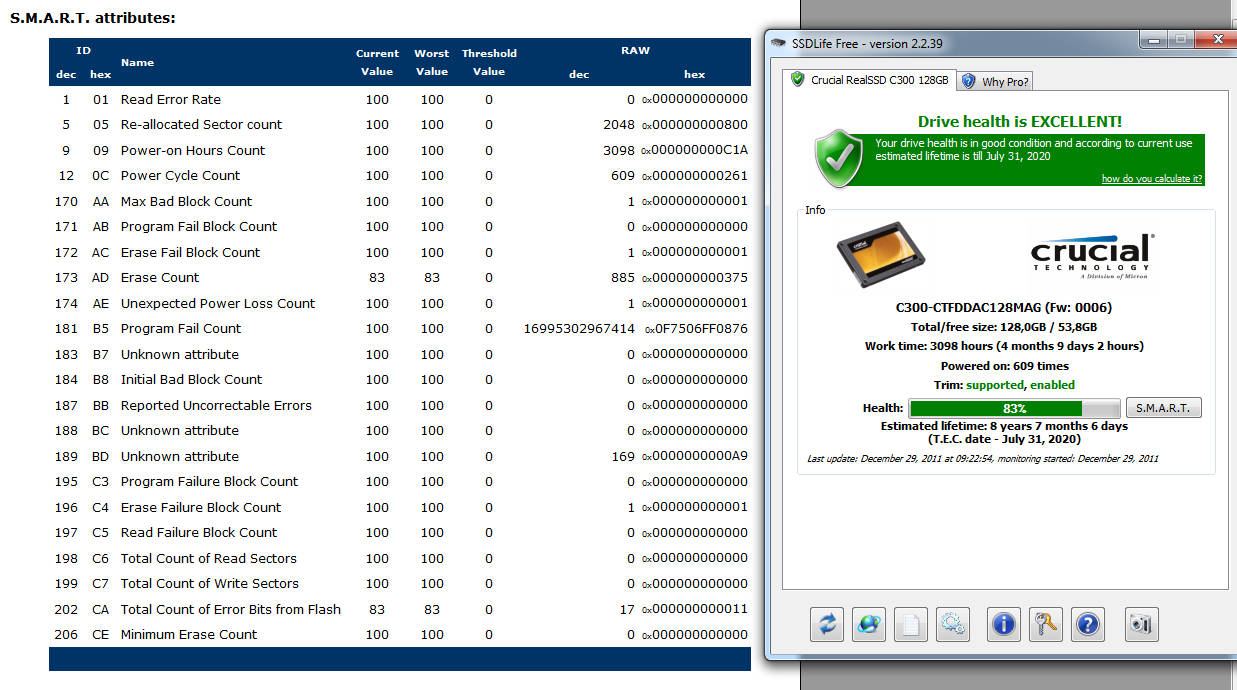The height and width of the screenshot is (690, 1237).
Task: Click the hex value 0x000000000C1A
Action: point(695,150)
